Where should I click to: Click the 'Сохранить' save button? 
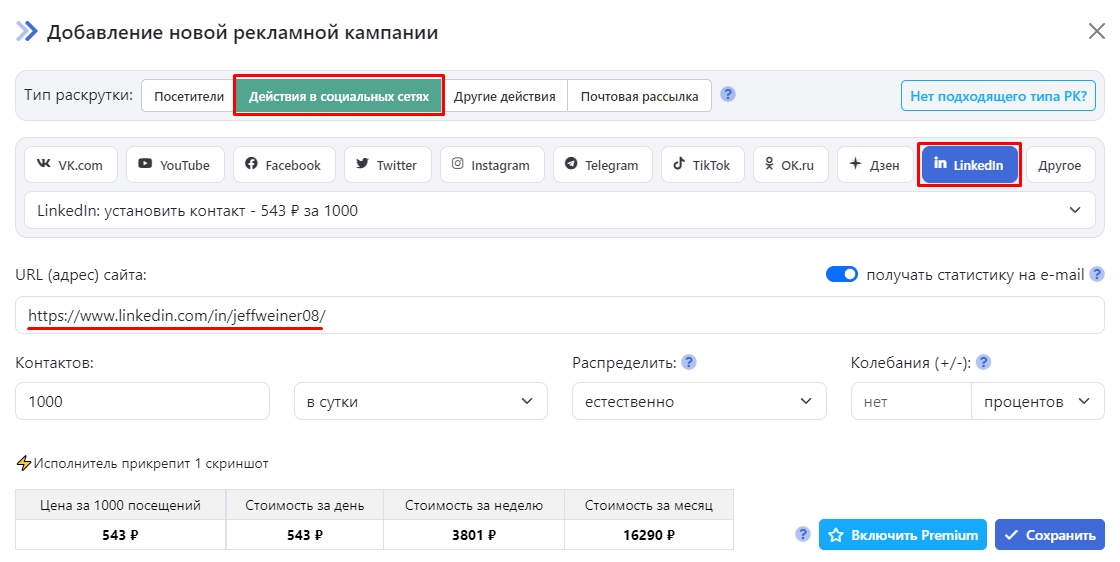tap(1050, 535)
